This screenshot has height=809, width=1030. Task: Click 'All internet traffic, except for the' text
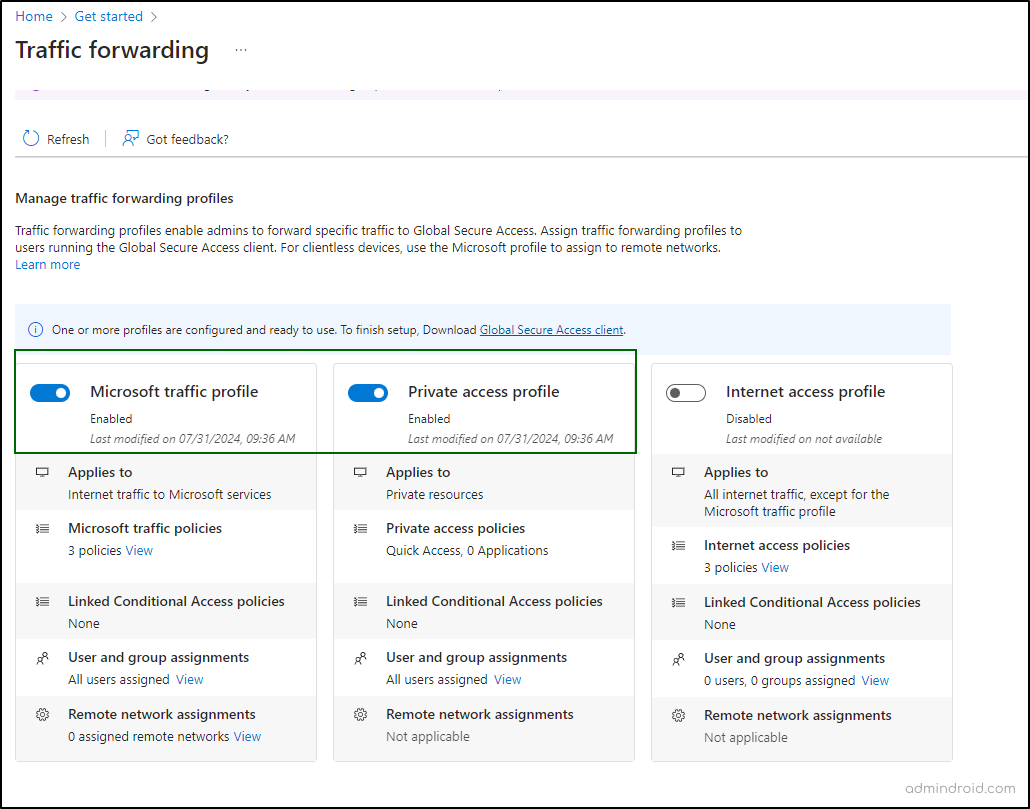[796, 494]
